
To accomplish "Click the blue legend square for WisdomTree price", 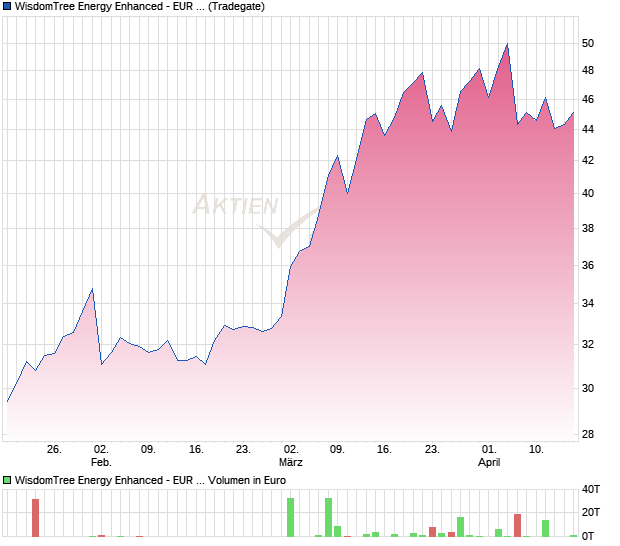I will click(8, 6).
